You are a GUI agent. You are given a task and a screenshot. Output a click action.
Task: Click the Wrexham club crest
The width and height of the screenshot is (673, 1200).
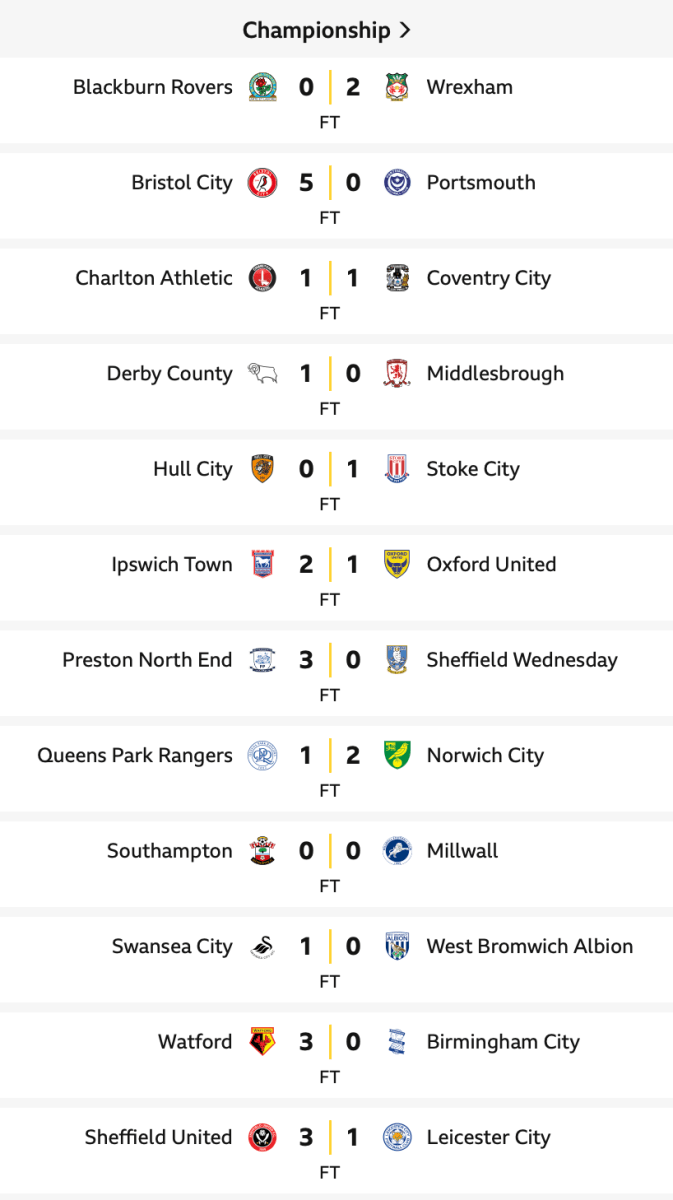tap(397, 87)
